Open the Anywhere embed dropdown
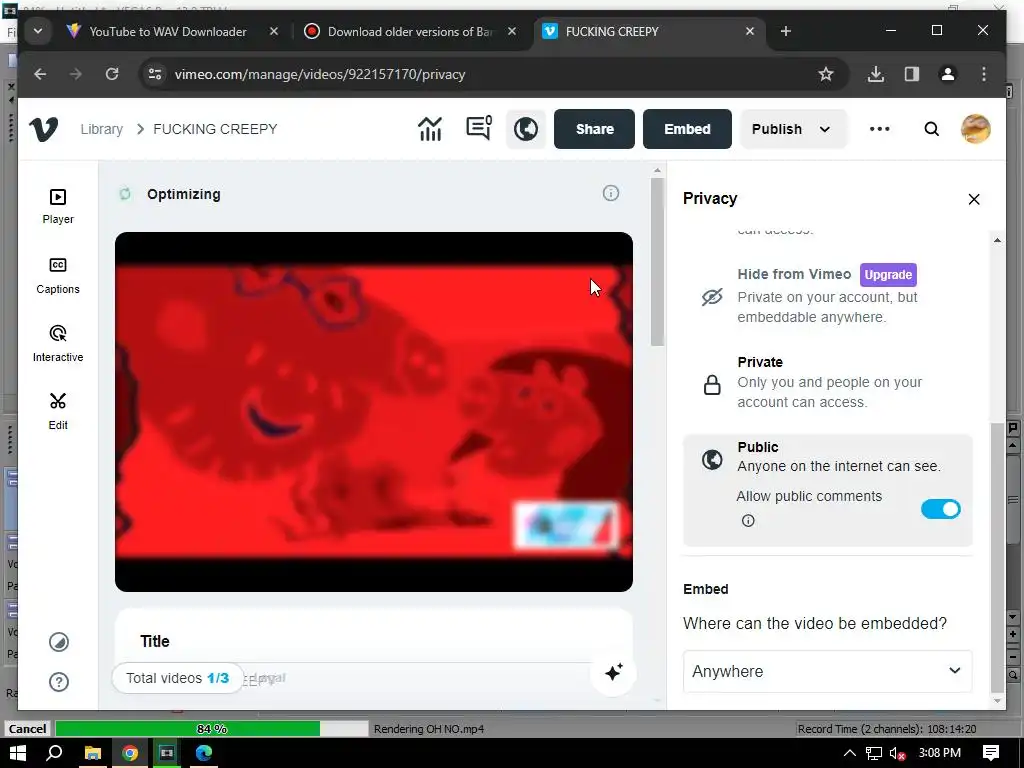This screenshot has width=1024, height=768. [x=827, y=671]
